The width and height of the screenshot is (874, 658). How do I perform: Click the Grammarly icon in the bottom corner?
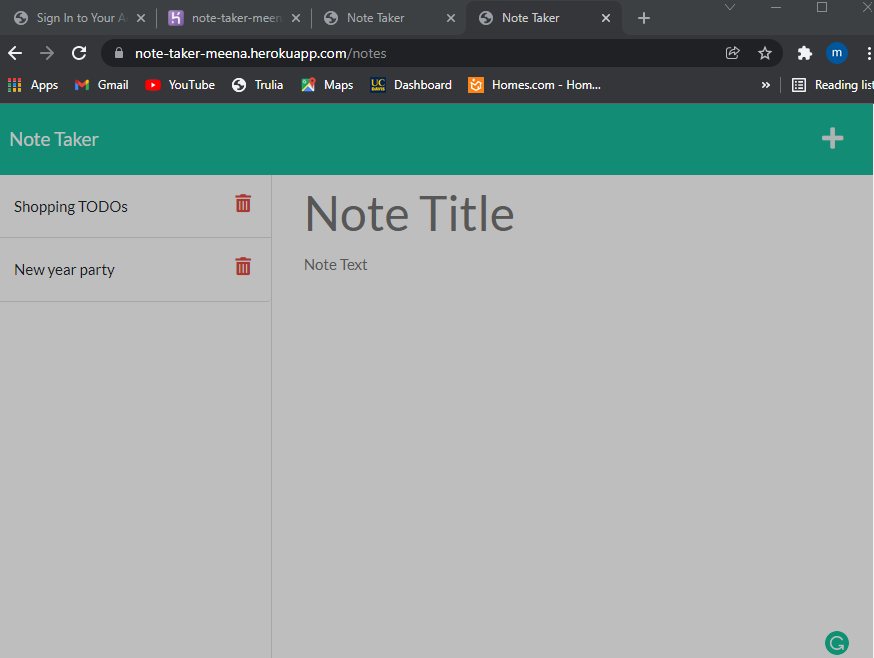click(x=836, y=643)
